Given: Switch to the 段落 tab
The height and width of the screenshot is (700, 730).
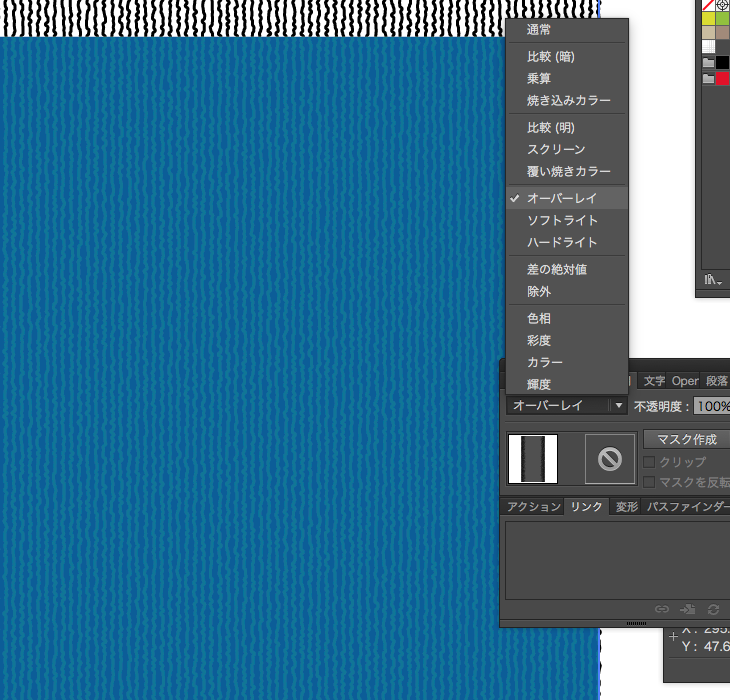Looking at the screenshot, I should click(x=716, y=381).
